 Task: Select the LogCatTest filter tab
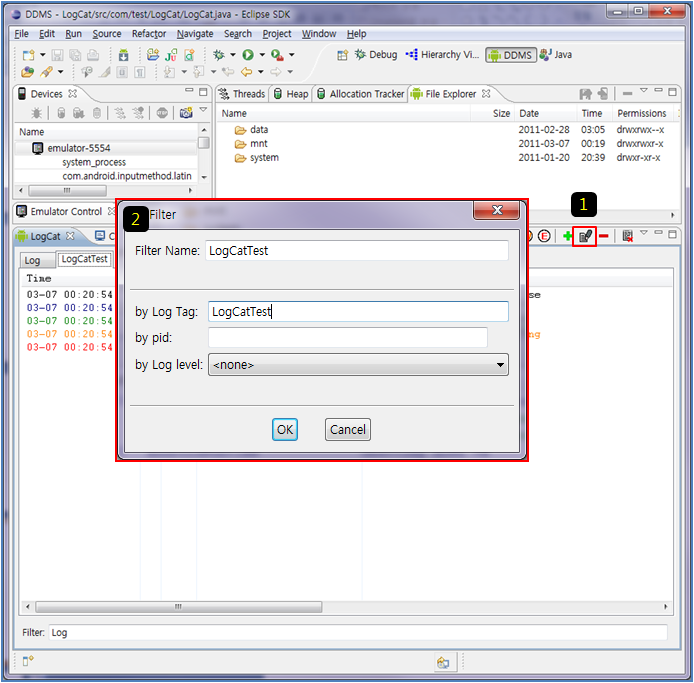[84, 259]
